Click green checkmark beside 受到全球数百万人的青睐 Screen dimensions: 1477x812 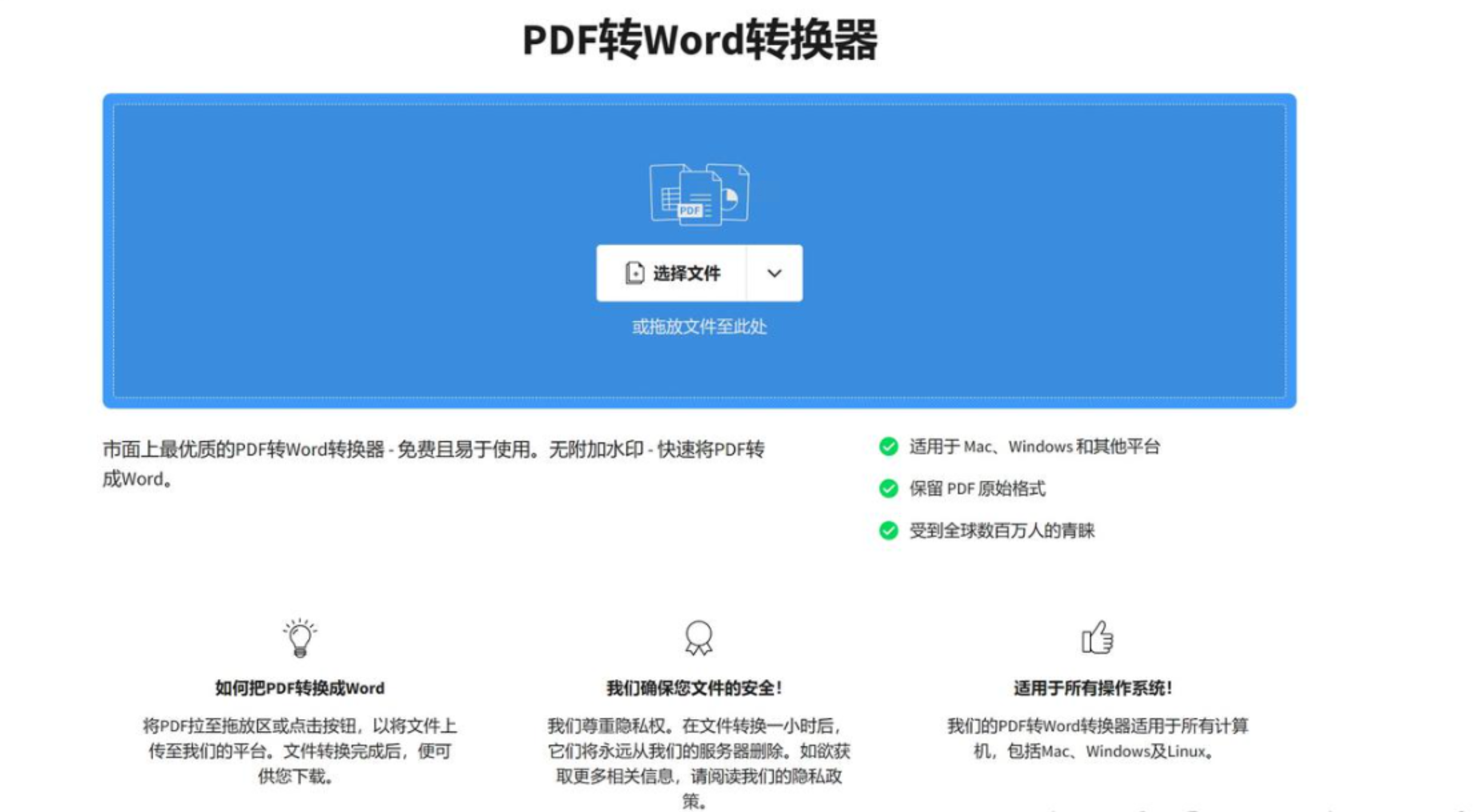(889, 530)
